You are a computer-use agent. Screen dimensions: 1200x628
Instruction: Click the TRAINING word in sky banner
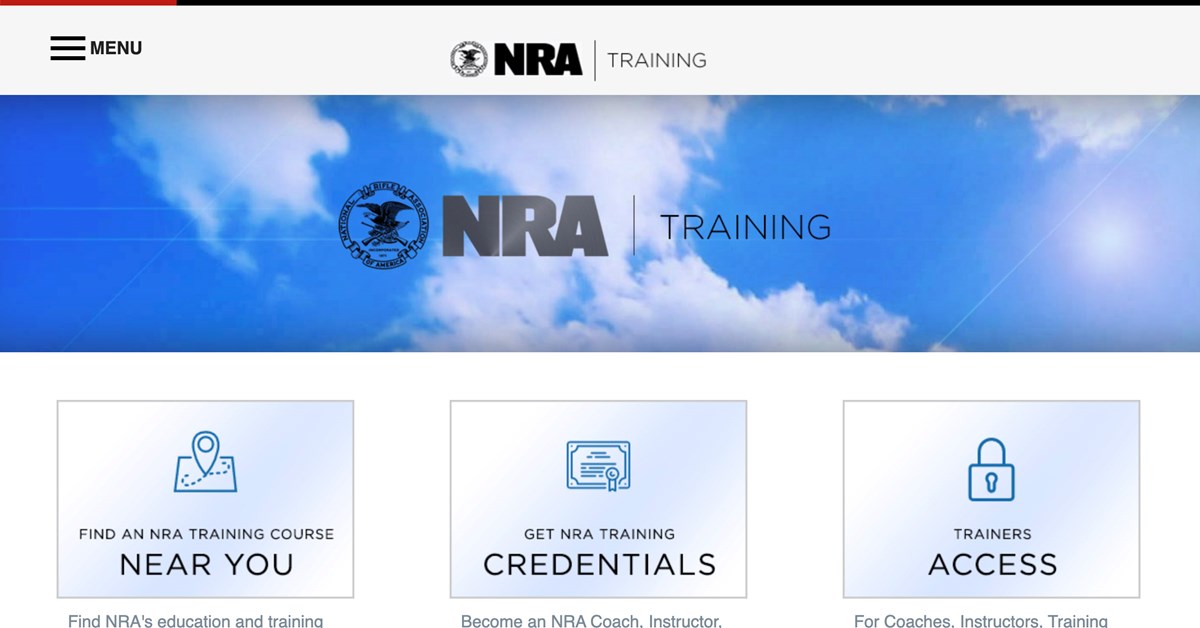click(746, 227)
